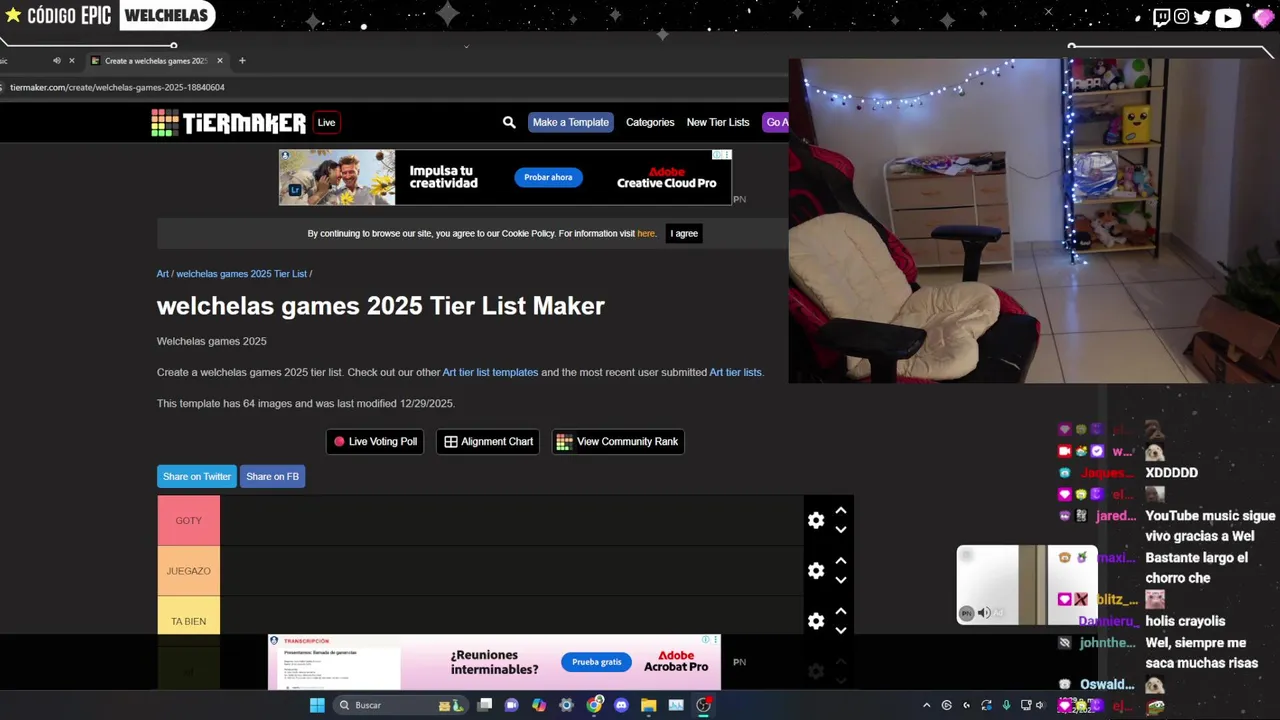This screenshot has height=720, width=1280.
Task: Click the microphone tray icon
Action: 1006,705
